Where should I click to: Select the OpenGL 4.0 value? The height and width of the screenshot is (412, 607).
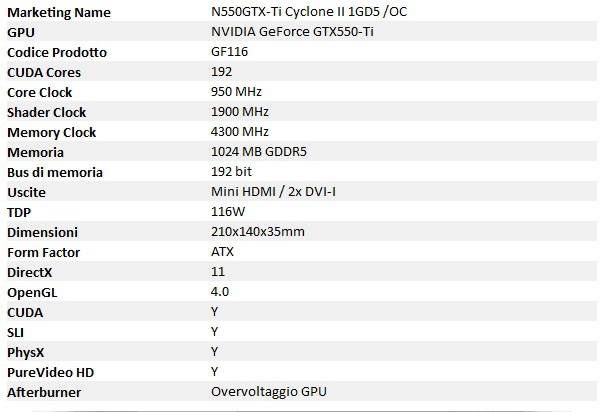pos(220,292)
